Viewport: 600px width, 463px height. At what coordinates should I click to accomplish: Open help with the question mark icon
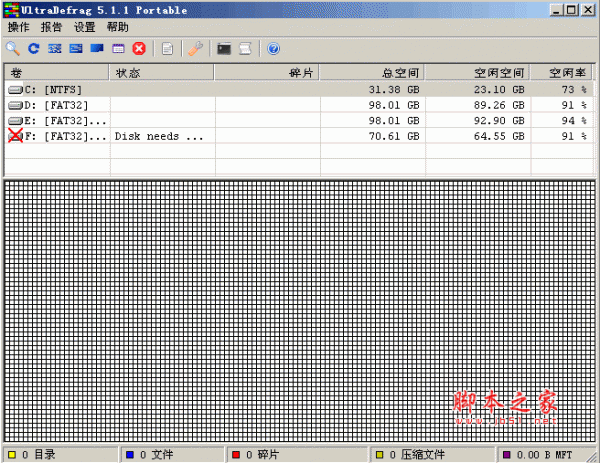coord(273,49)
